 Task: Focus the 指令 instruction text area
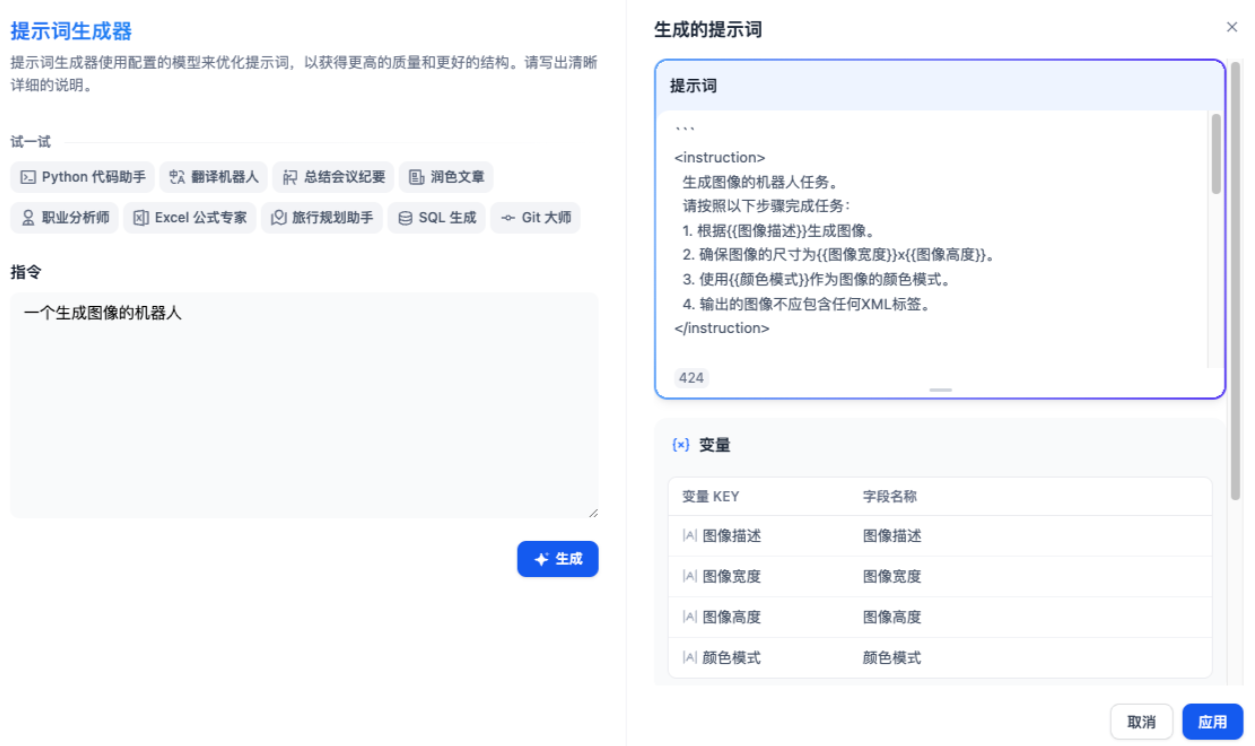pos(304,405)
